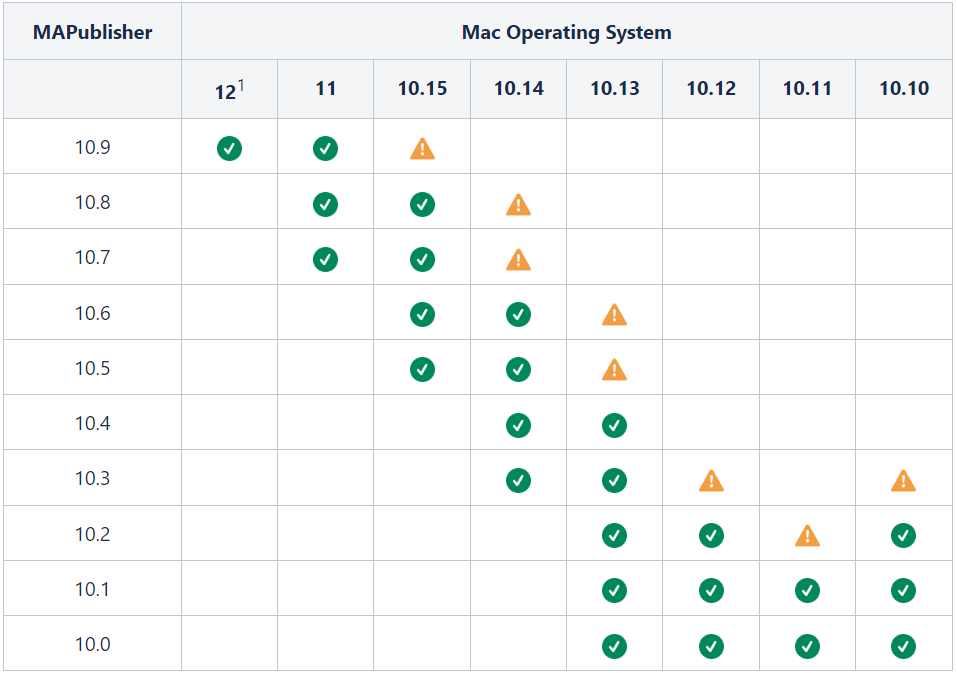Click the 10.11 column header

[807, 88]
